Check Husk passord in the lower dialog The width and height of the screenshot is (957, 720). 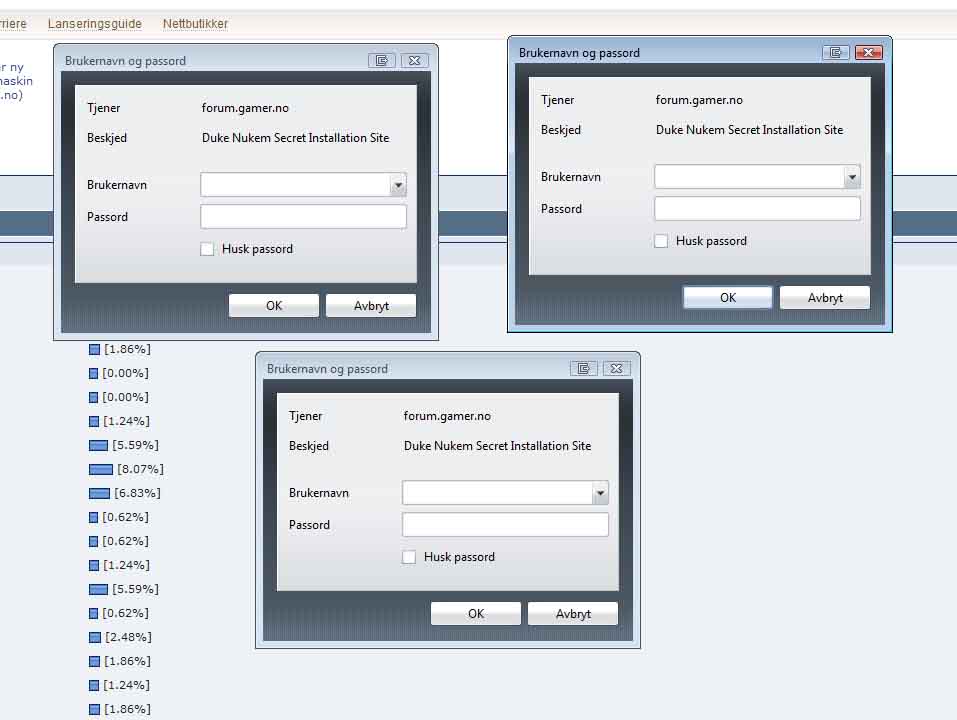click(x=409, y=557)
